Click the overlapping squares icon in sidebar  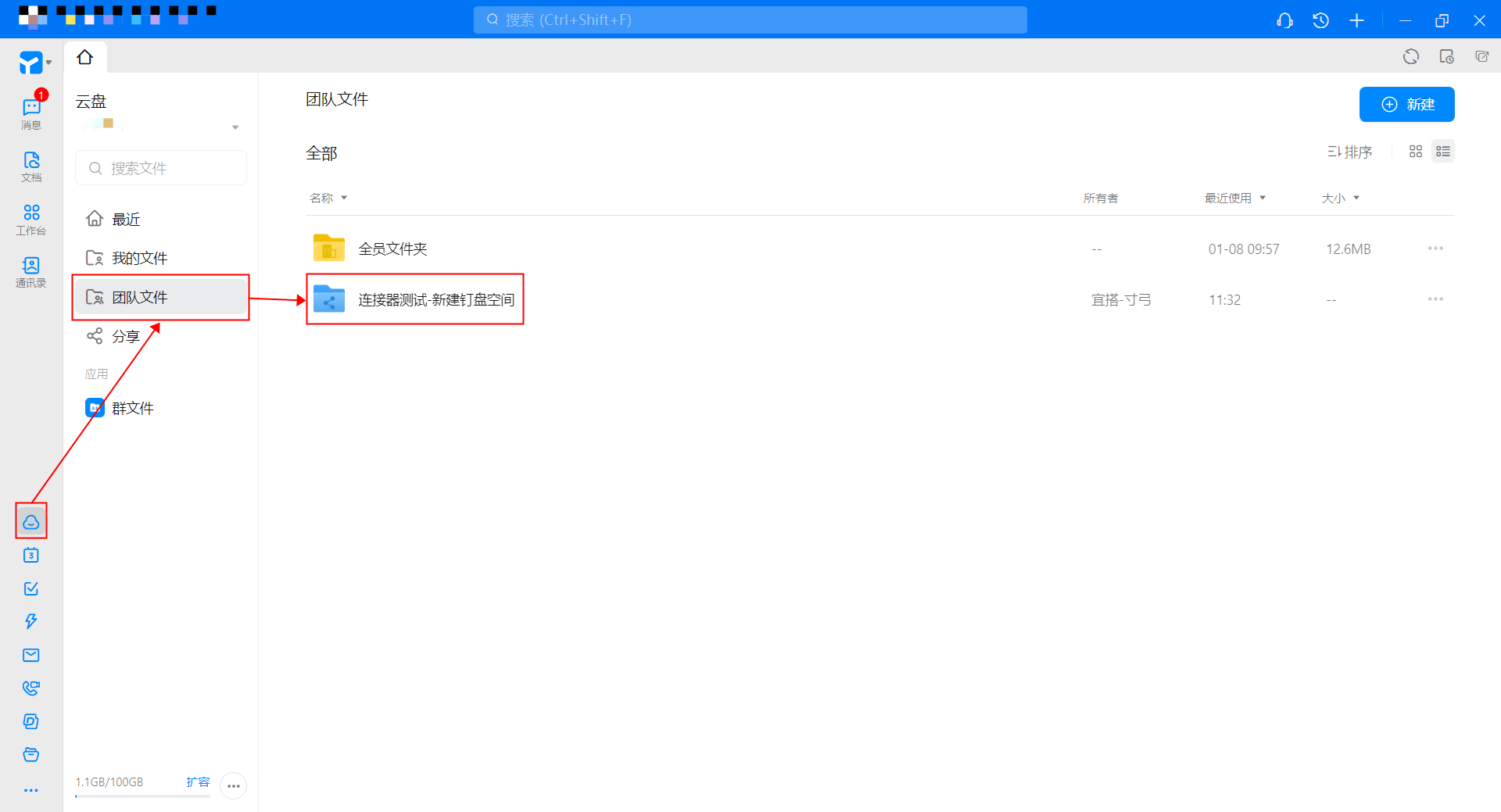click(31, 721)
